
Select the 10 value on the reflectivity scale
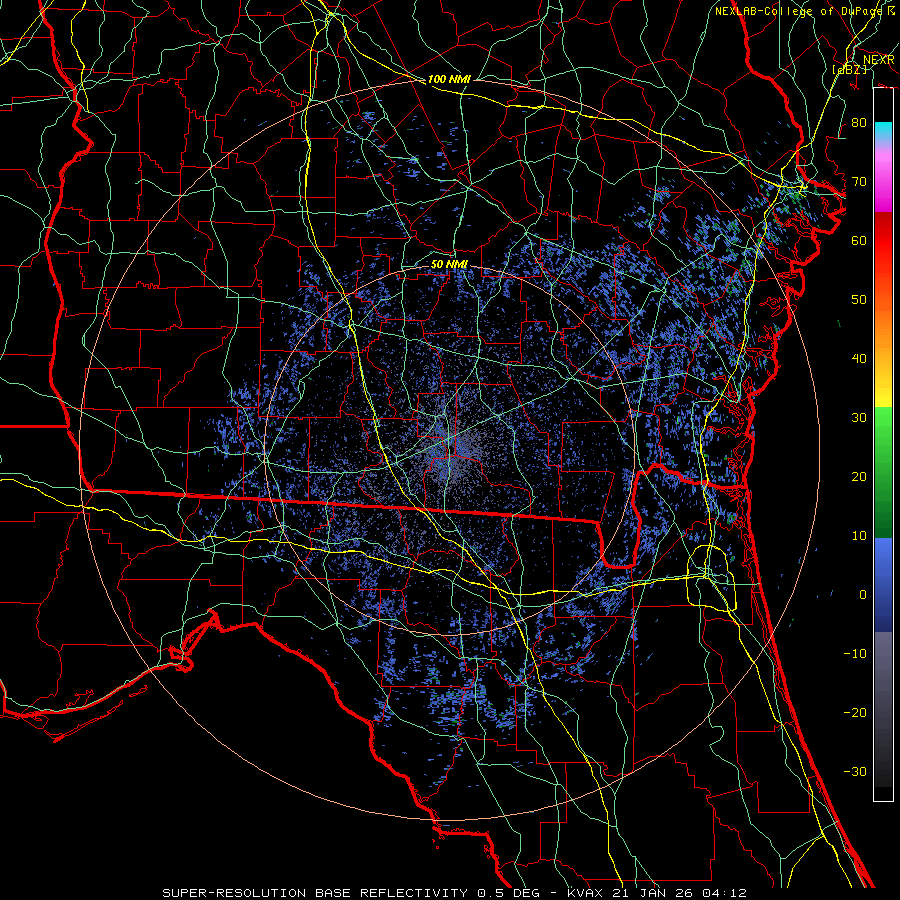pos(859,536)
